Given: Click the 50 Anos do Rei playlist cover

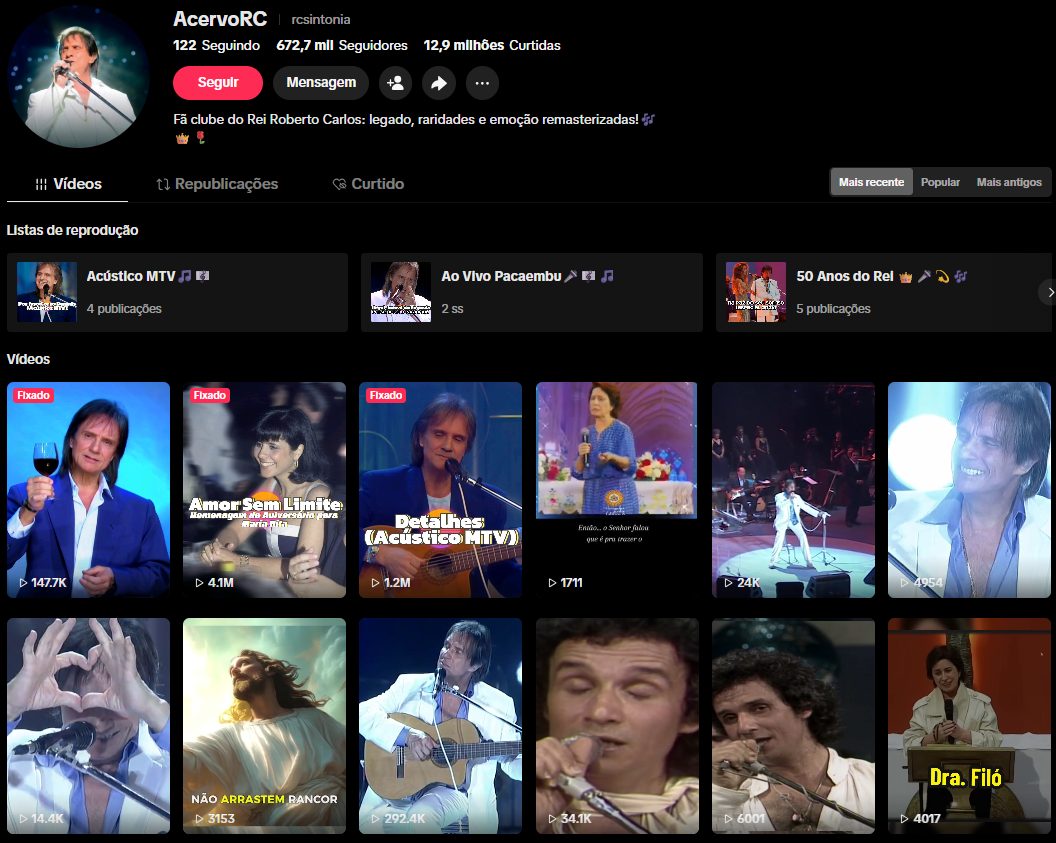Looking at the screenshot, I should pyautogui.click(x=756, y=292).
